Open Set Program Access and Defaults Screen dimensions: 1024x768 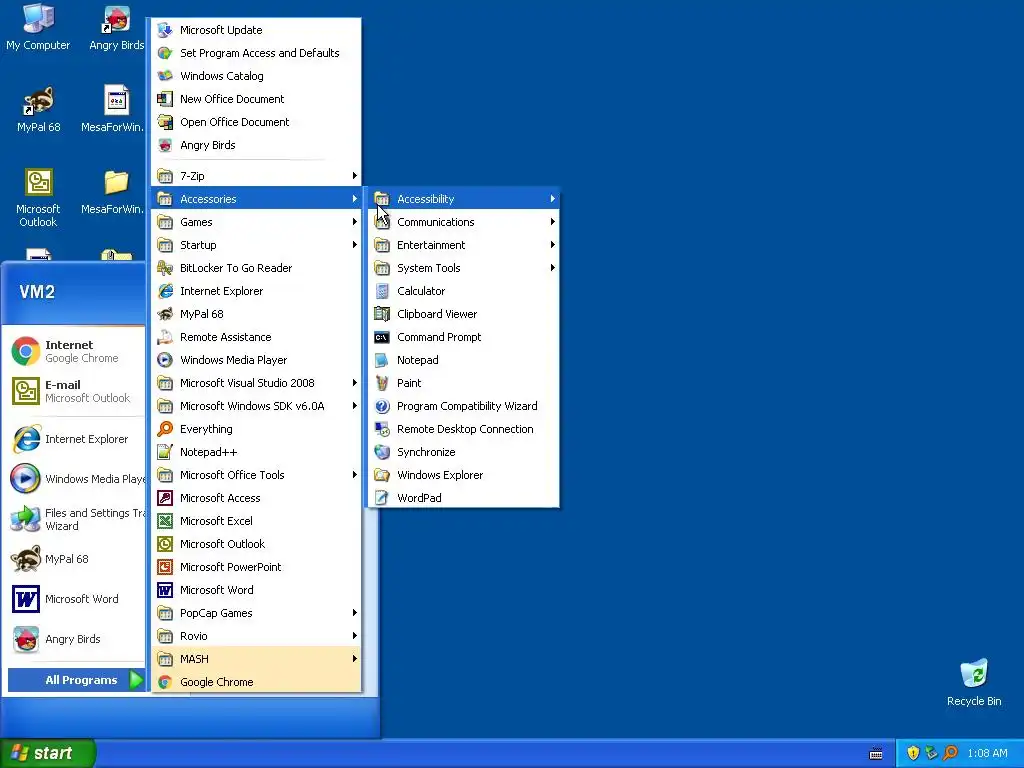(256, 53)
